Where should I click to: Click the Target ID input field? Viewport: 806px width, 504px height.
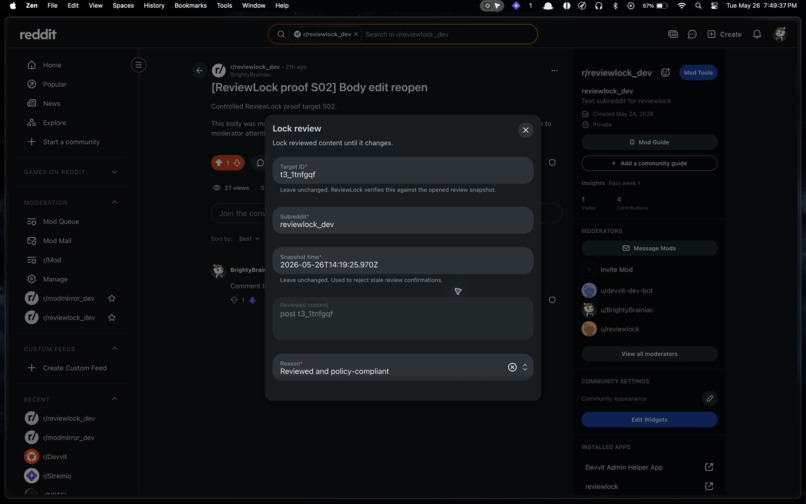402,171
